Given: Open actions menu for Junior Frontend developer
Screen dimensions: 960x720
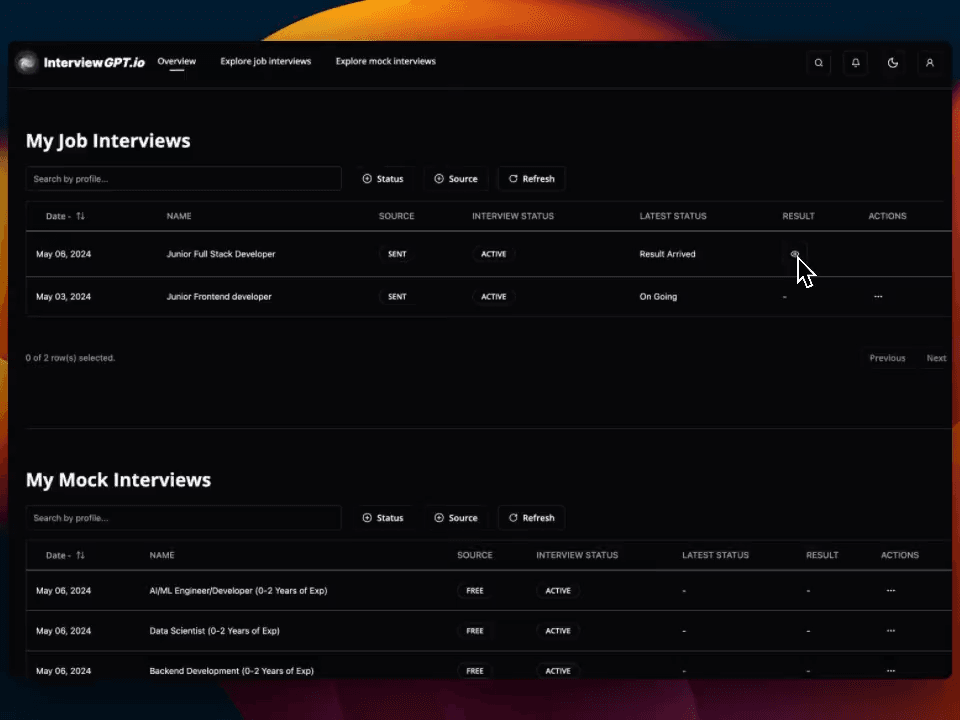Looking at the screenshot, I should click(878, 297).
